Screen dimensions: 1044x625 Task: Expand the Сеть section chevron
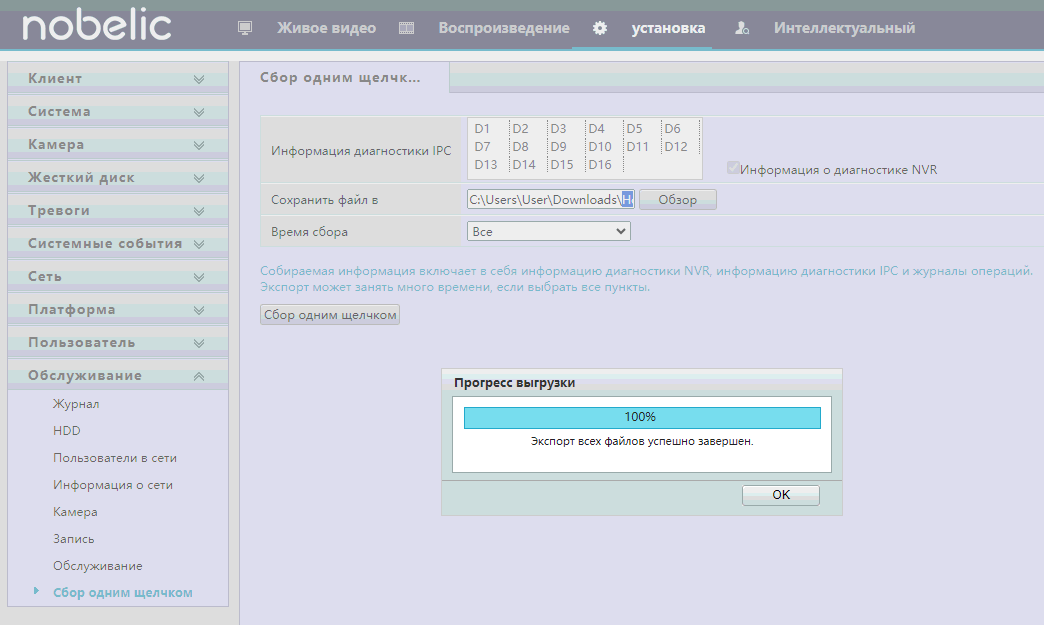[198, 277]
